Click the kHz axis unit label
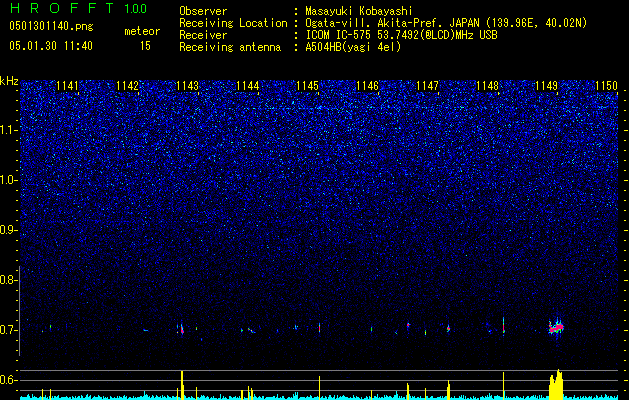 (9, 81)
